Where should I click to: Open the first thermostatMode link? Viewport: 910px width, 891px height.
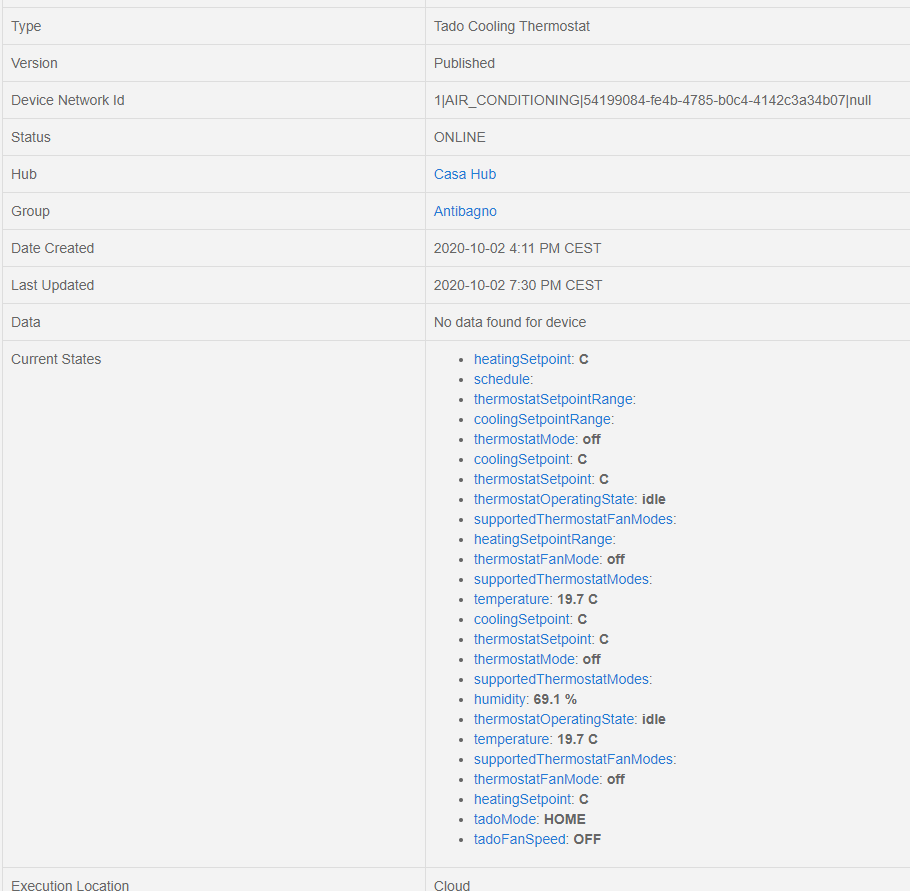click(x=524, y=439)
